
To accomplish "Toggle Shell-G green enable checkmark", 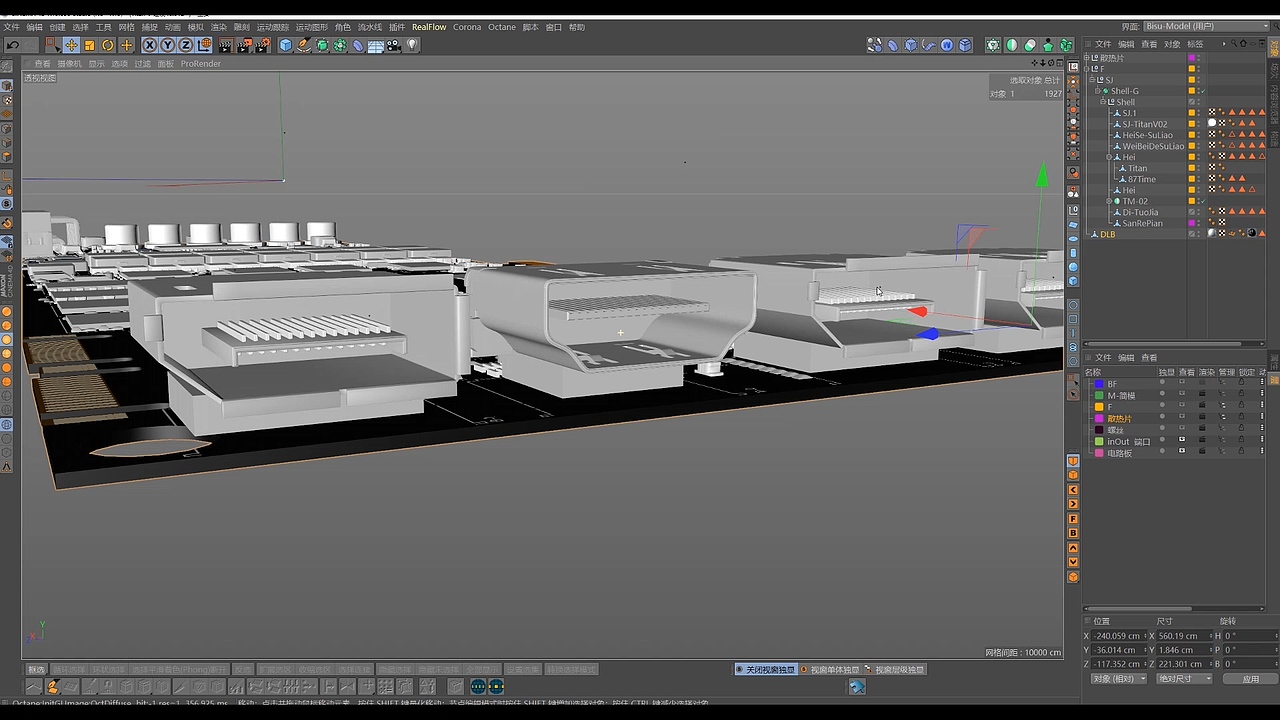I will 1202,91.
